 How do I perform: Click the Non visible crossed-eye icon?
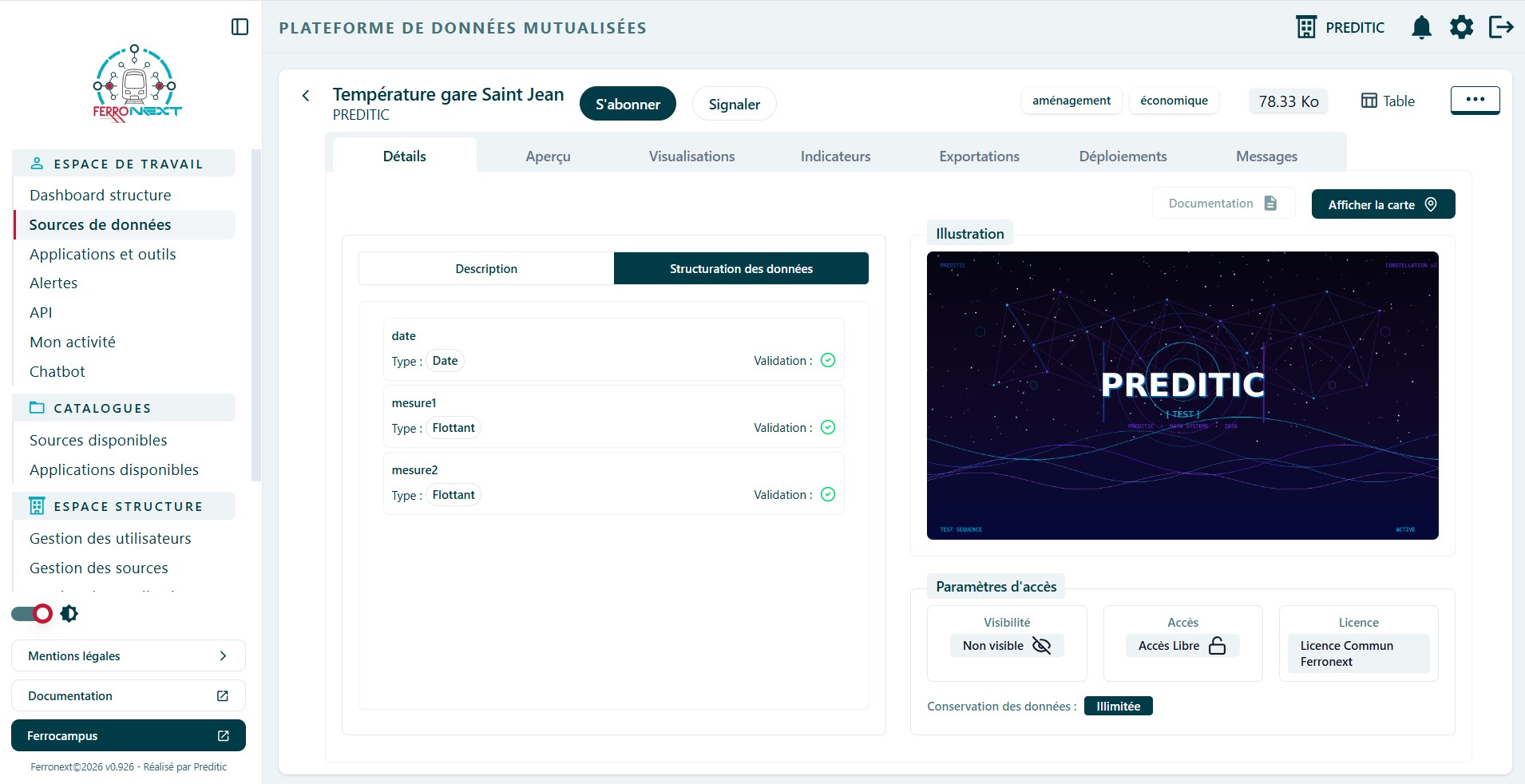click(1041, 645)
